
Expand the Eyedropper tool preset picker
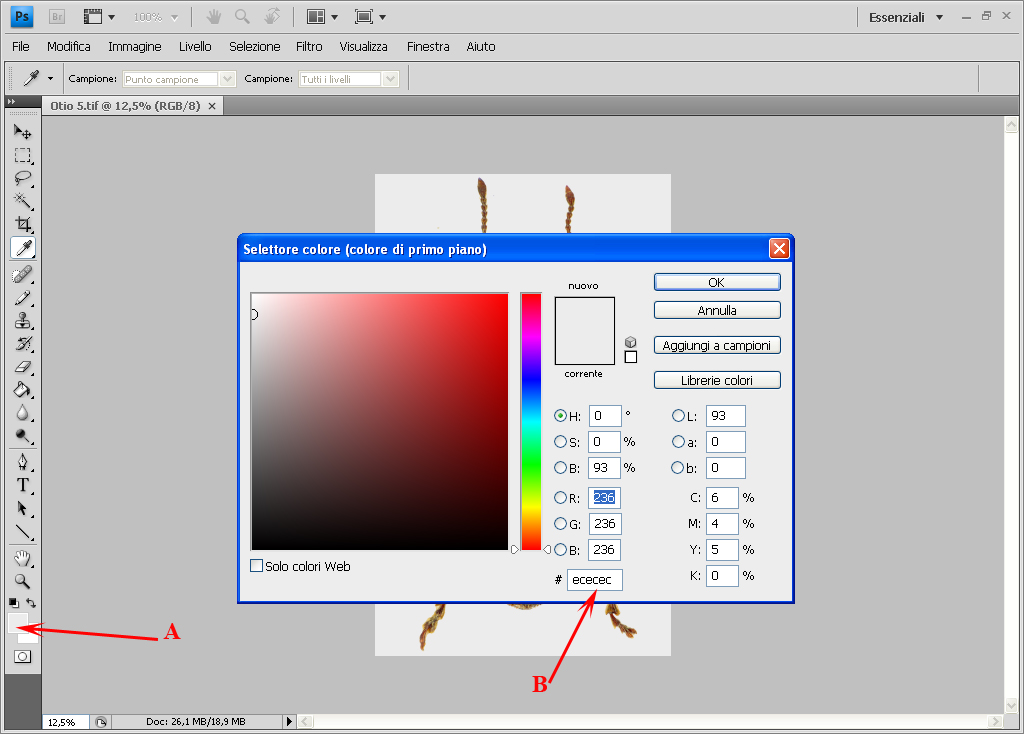pos(50,78)
